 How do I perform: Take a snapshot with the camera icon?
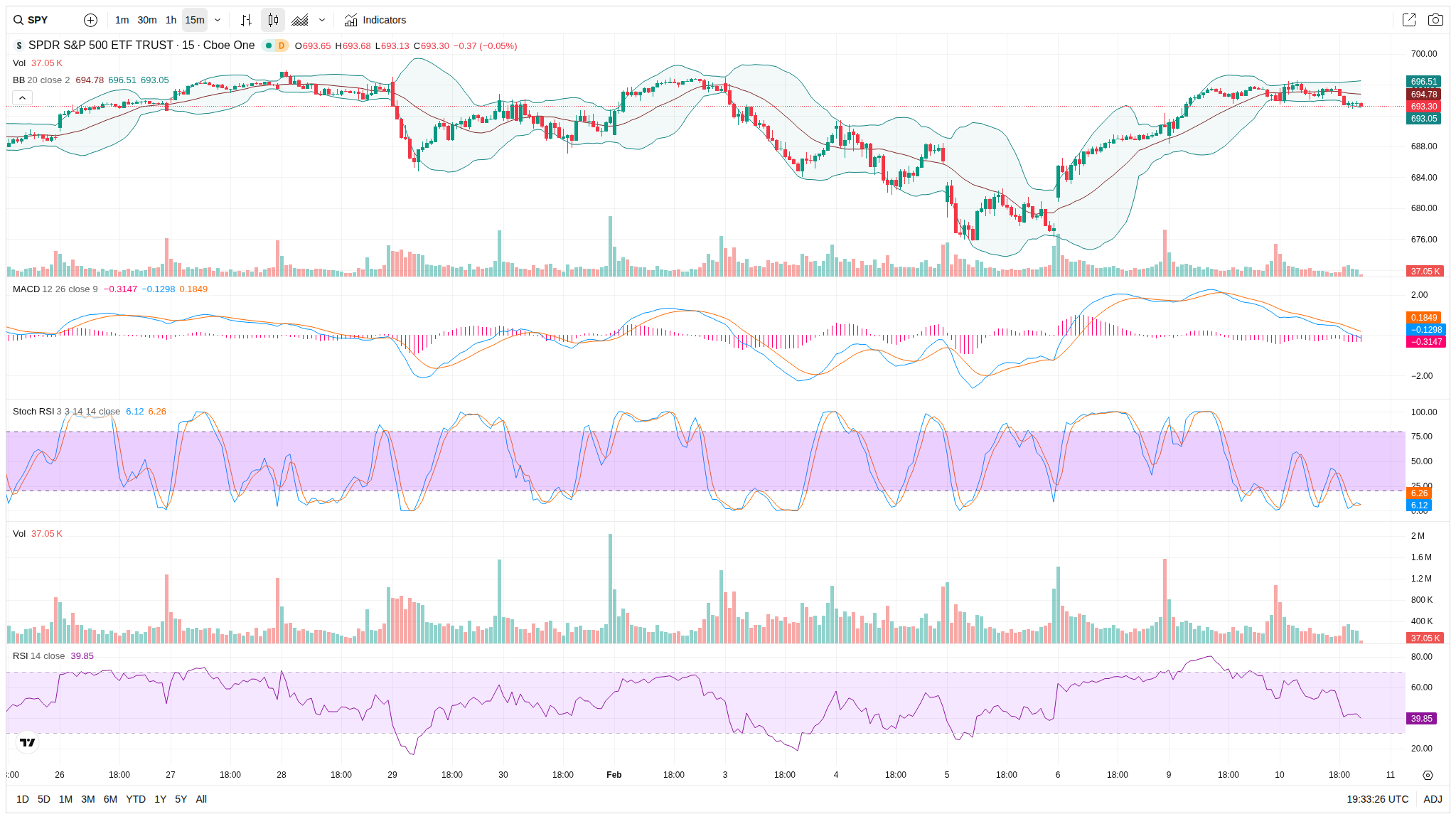pos(1435,20)
